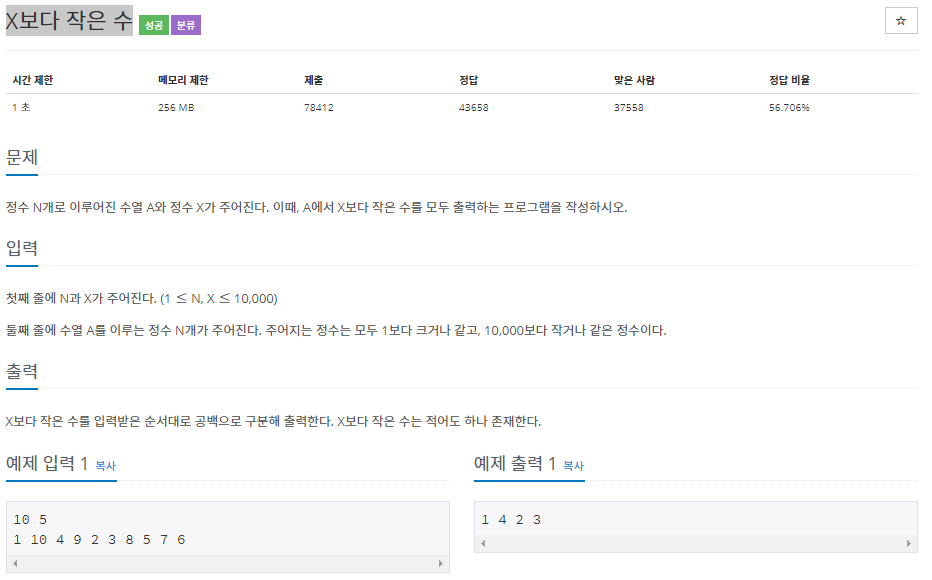This screenshot has height=580, width=932.
Task: Click the 예제 출력 1 heading
Action: click(x=515, y=463)
